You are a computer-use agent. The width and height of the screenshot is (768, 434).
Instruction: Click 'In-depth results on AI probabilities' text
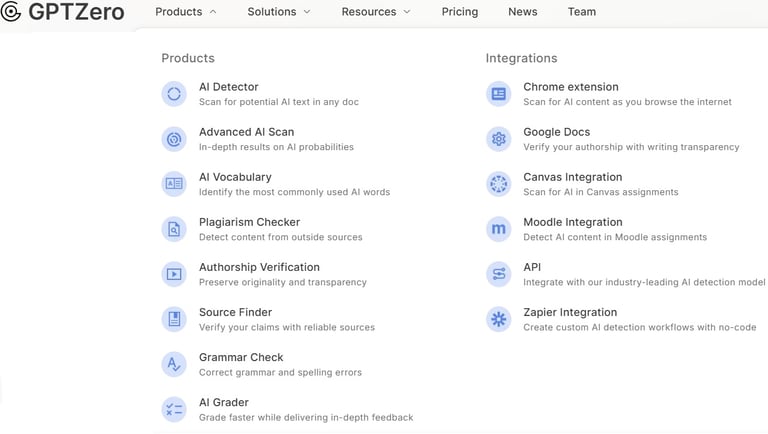[276, 147]
